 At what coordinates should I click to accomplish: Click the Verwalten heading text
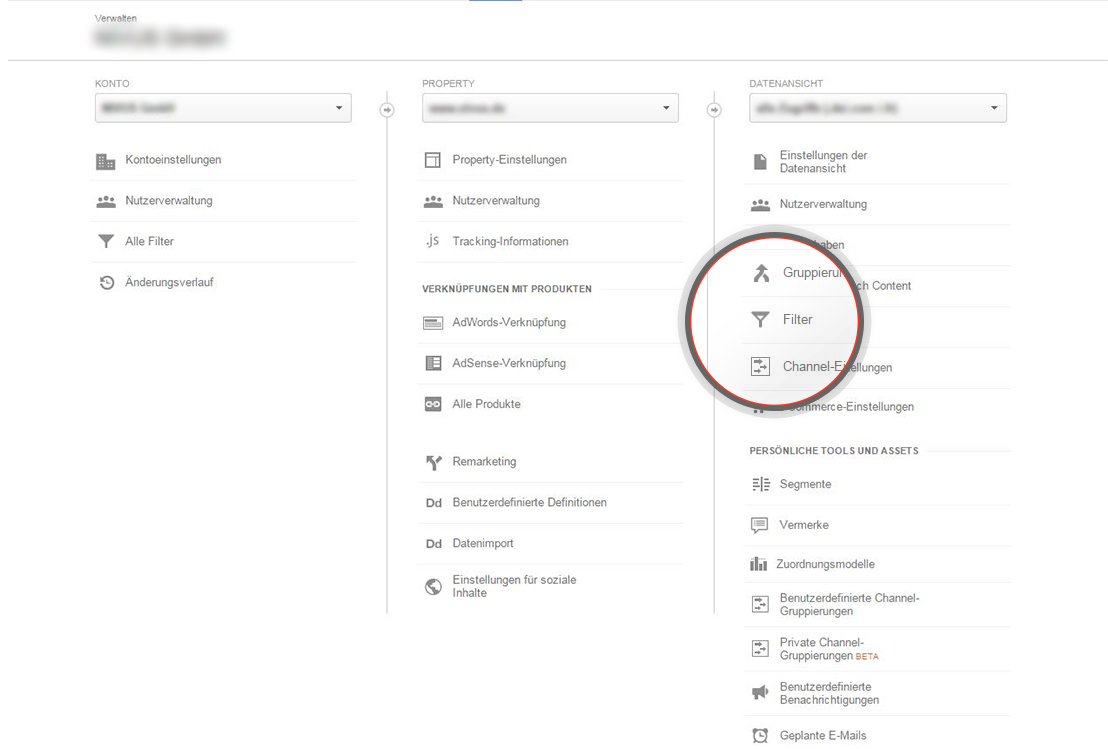tap(116, 18)
